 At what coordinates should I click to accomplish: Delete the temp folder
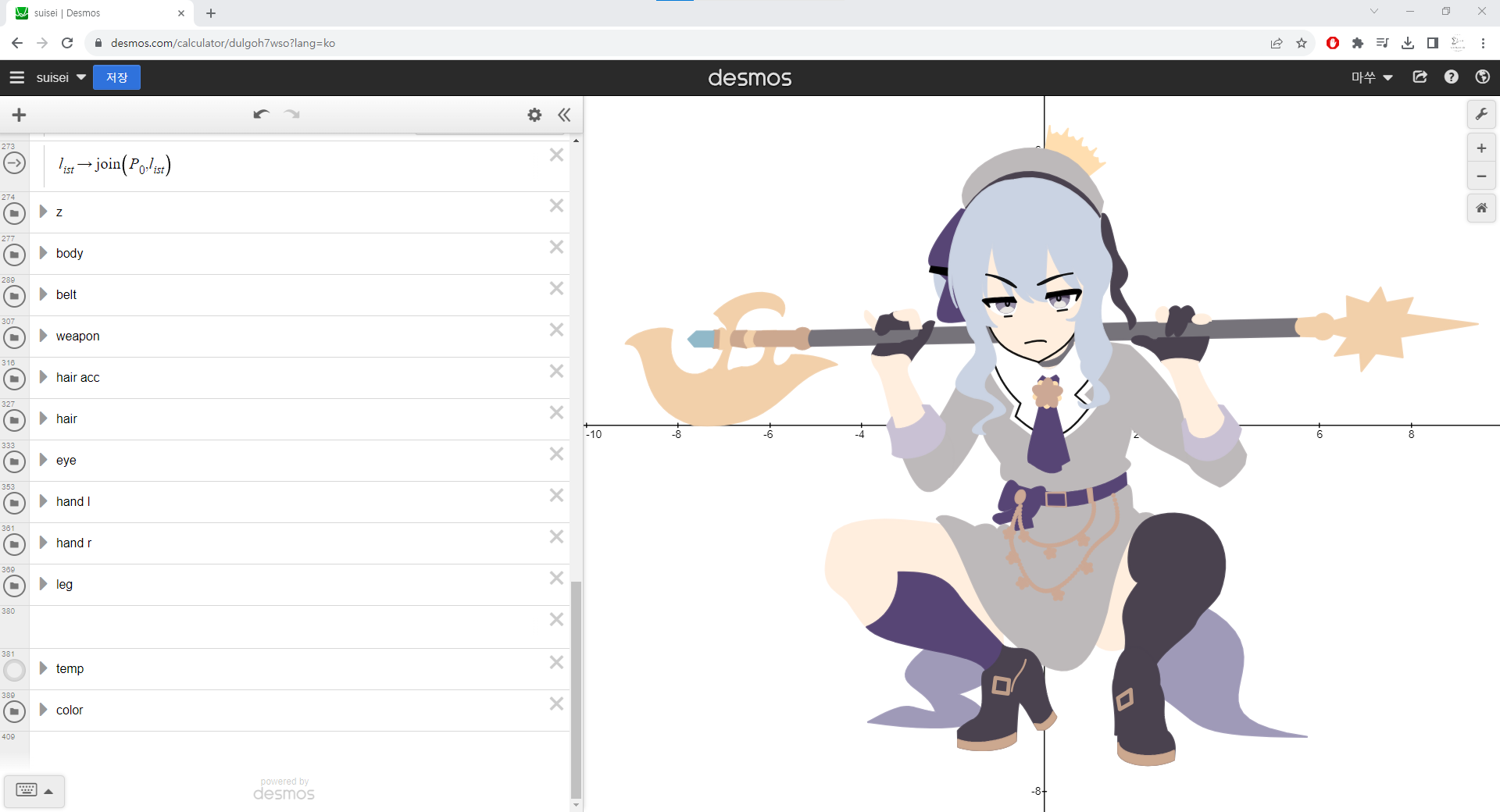click(x=556, y=662)
